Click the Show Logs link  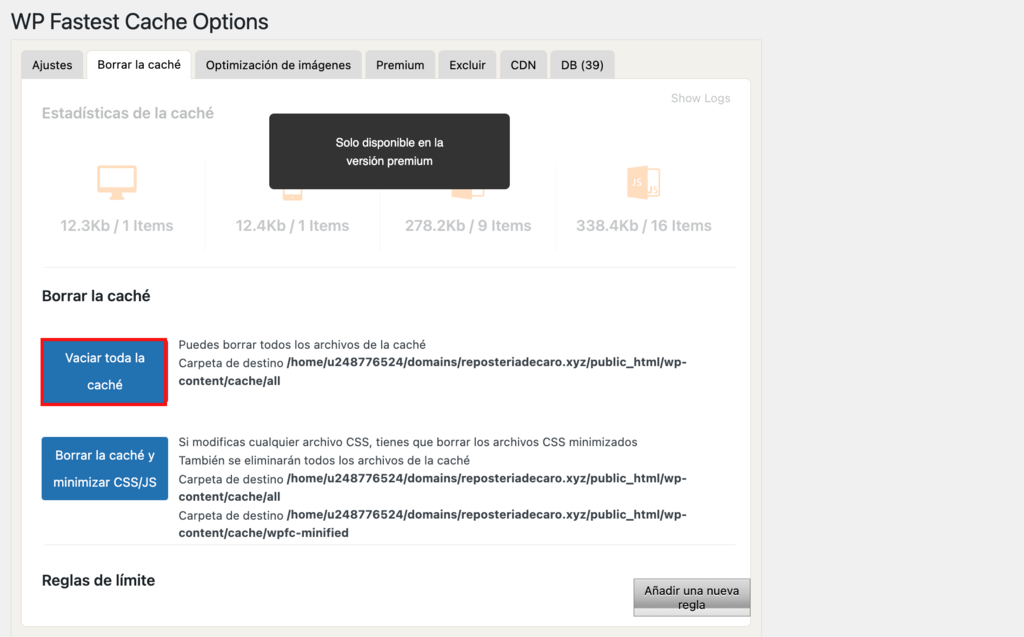(x=700, y=98)
